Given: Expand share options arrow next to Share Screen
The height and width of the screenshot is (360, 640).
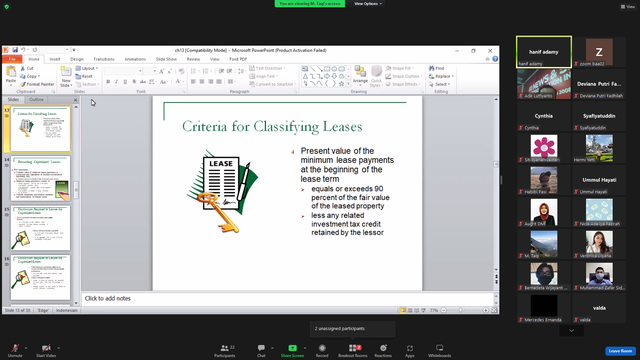Looking at the screenshot, I should (304, 348).
